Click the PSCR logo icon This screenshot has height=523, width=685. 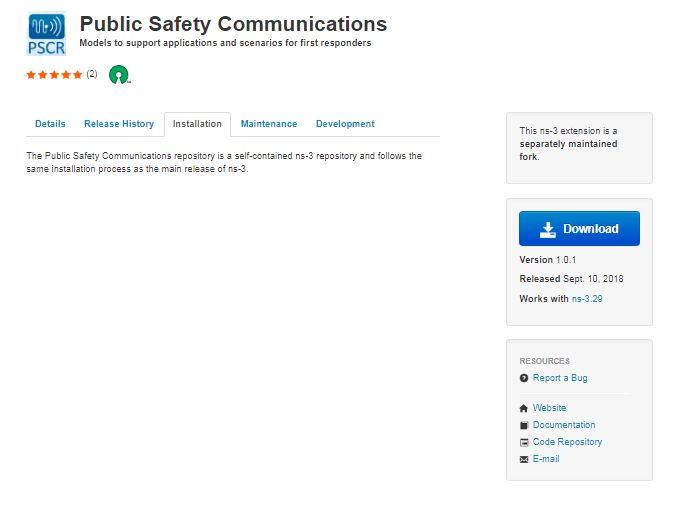coord(46,34)
